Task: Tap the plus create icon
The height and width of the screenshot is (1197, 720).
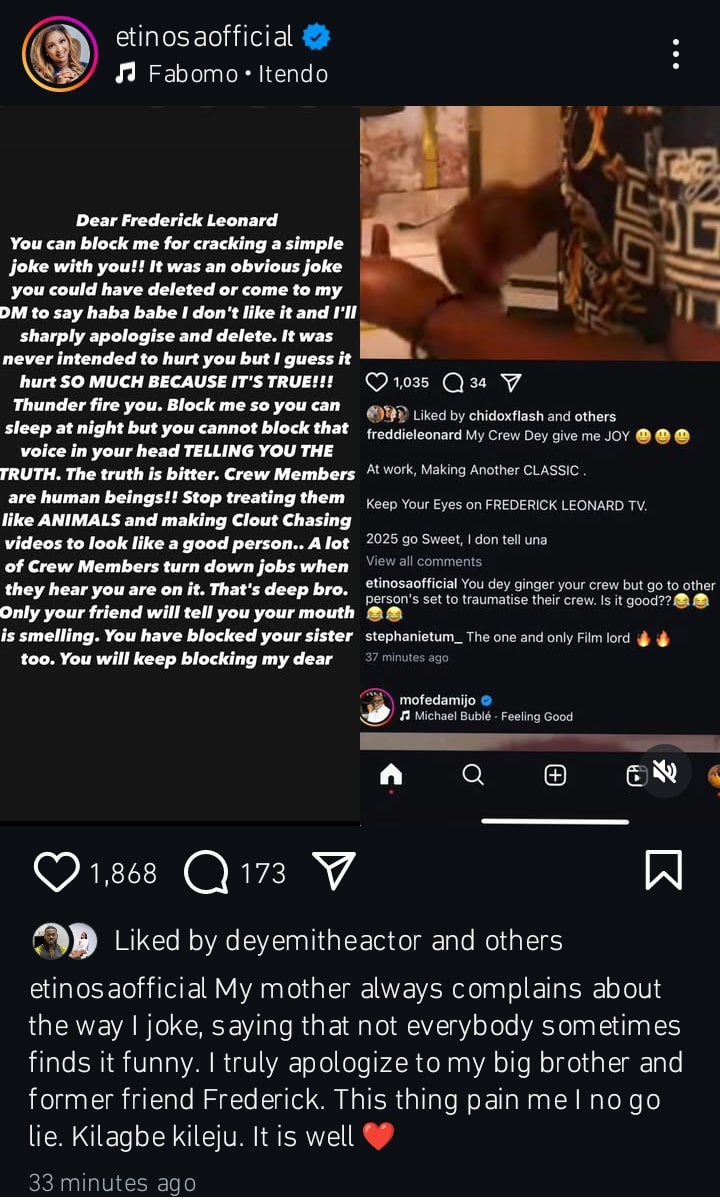Action: coord(555,776)
